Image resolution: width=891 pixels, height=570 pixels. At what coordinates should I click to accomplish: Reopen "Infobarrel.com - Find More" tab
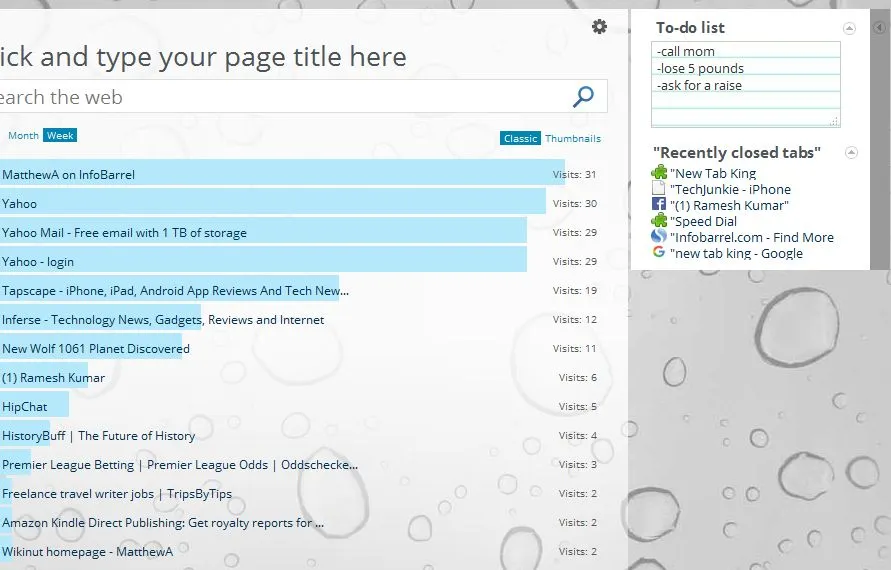[x=752, y=237]
